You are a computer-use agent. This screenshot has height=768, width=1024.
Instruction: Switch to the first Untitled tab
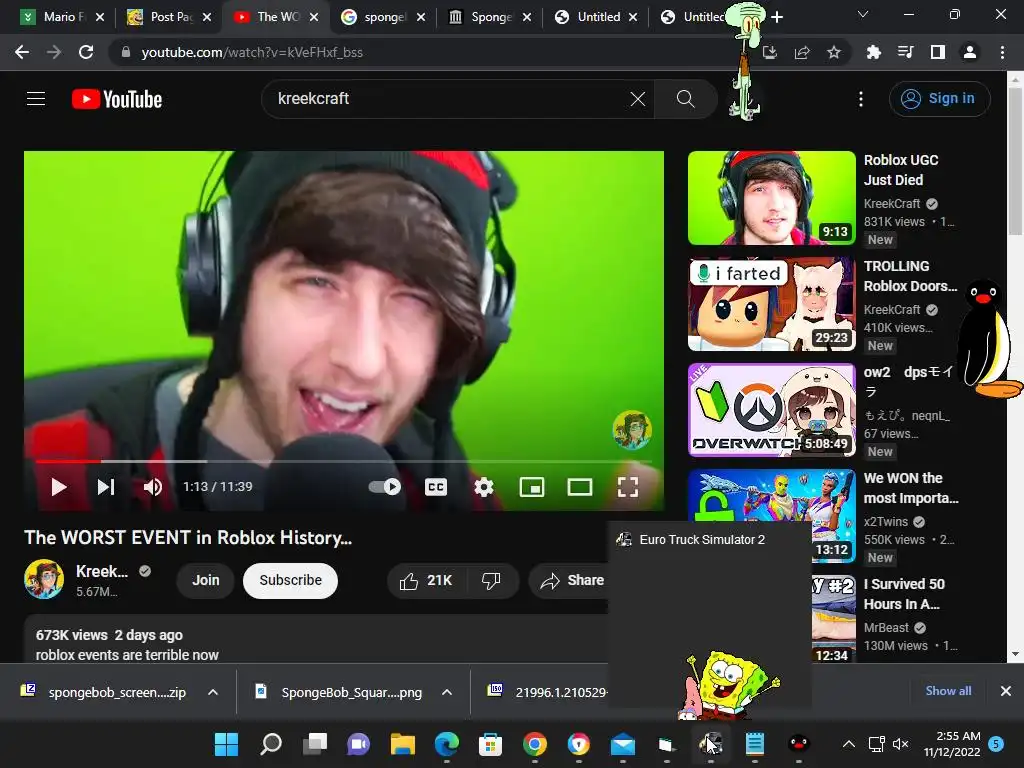pos(597,17)
